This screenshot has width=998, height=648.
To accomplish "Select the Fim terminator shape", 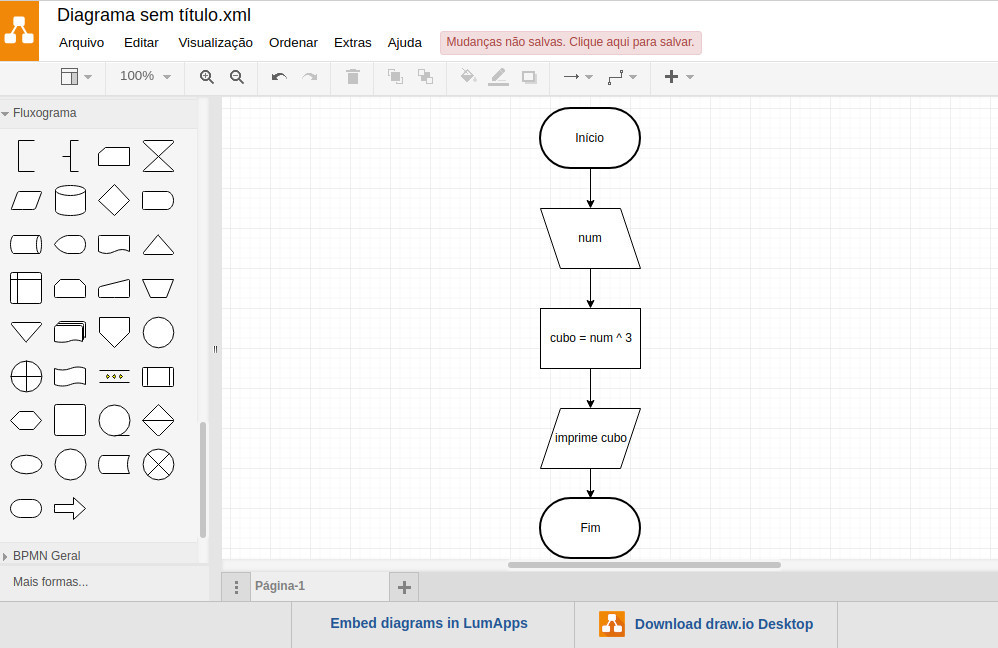I will [589, 528].
